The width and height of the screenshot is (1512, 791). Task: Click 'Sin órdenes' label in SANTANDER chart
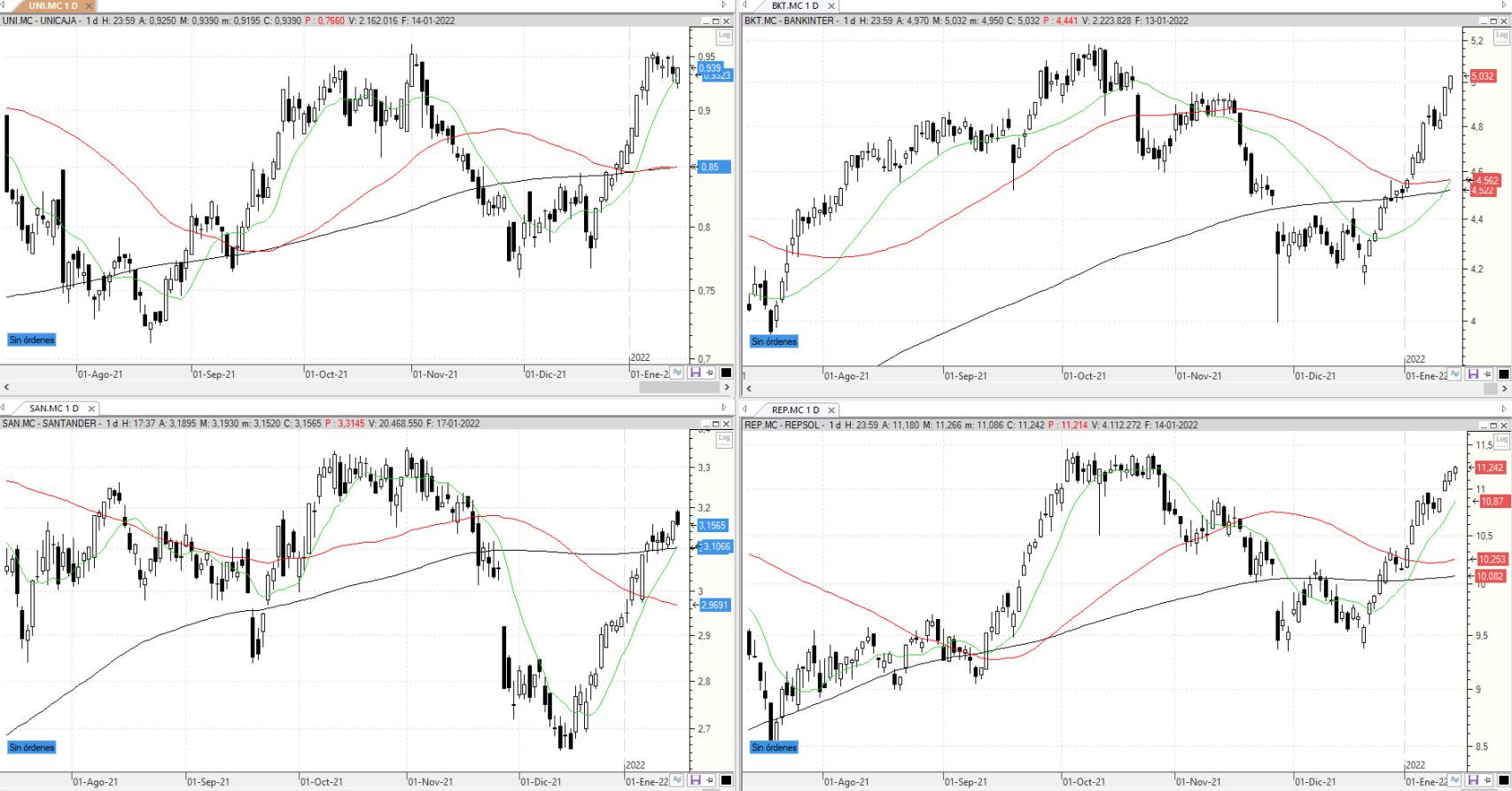tap(32, 748)
